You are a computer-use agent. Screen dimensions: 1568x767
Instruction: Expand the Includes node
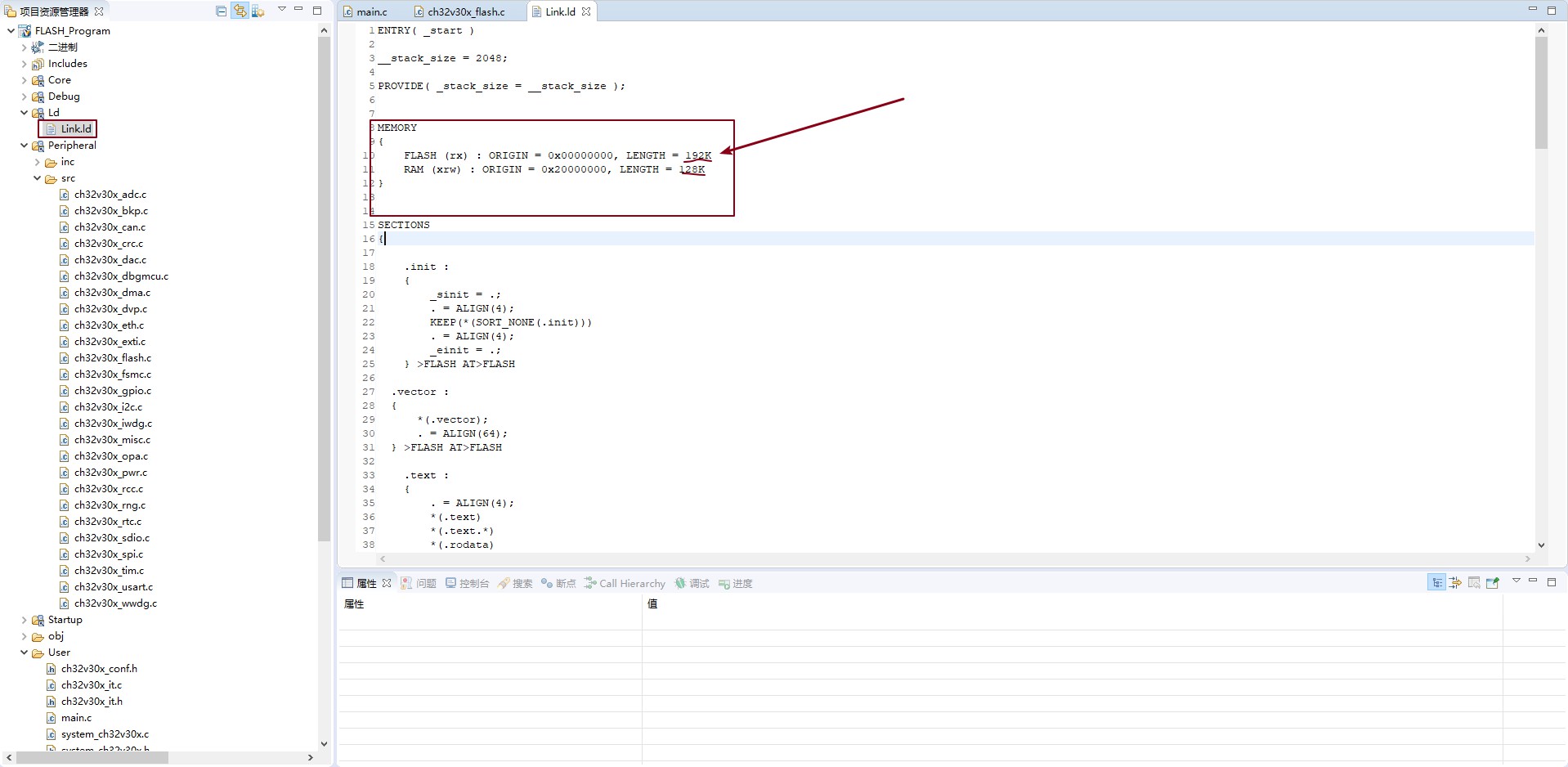24,64
